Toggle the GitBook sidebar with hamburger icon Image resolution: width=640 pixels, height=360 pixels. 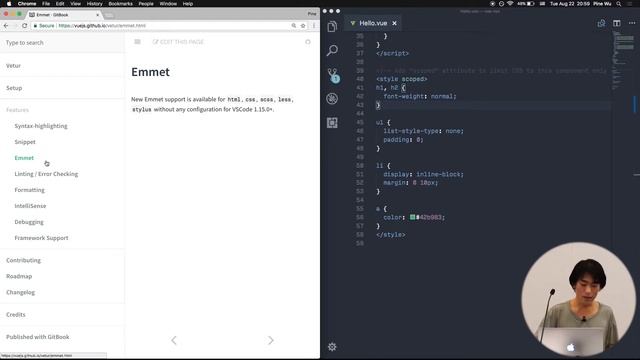click(x=138, y=42)
